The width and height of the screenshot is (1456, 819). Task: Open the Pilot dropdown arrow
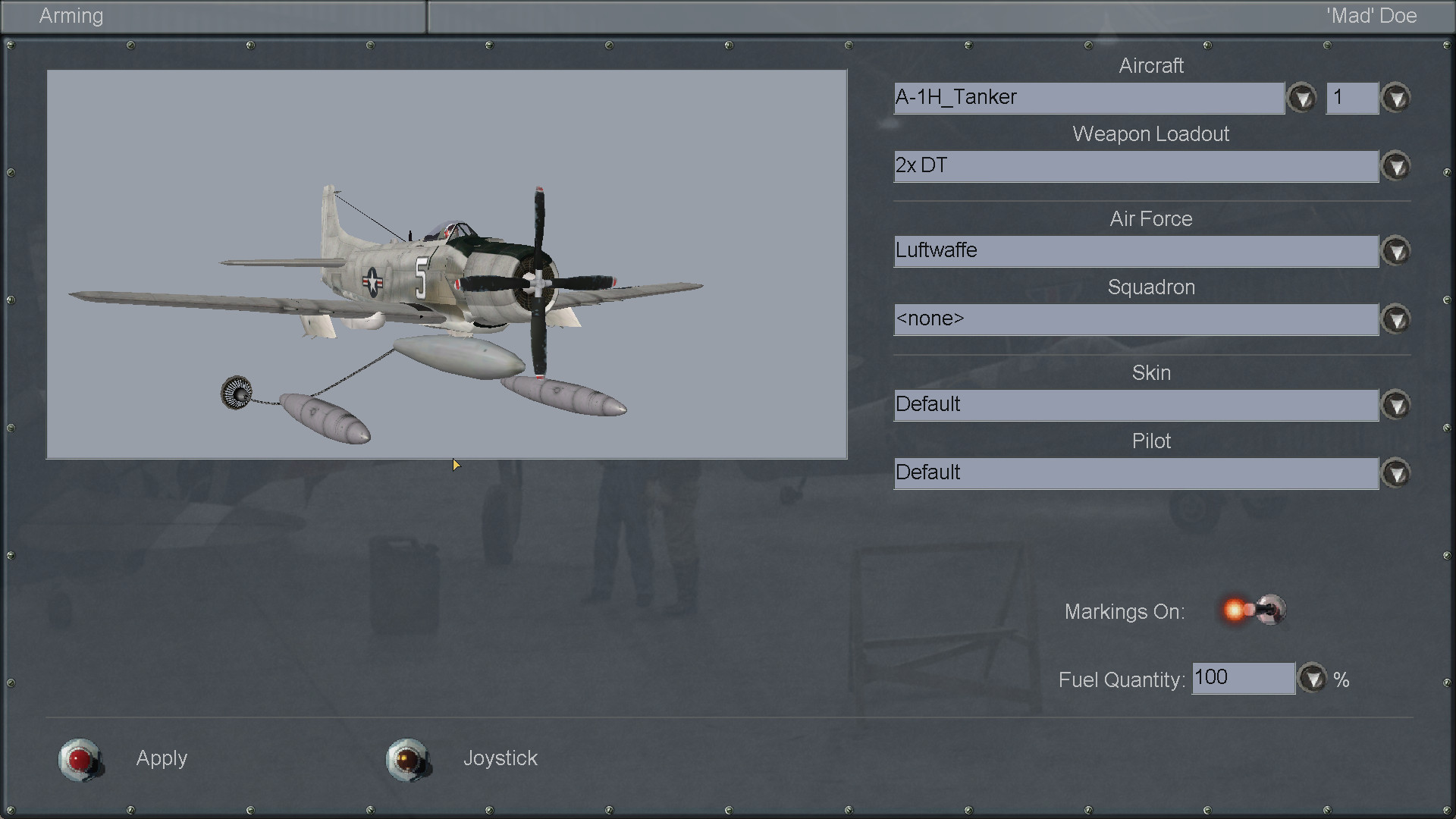click(1396, 474)
